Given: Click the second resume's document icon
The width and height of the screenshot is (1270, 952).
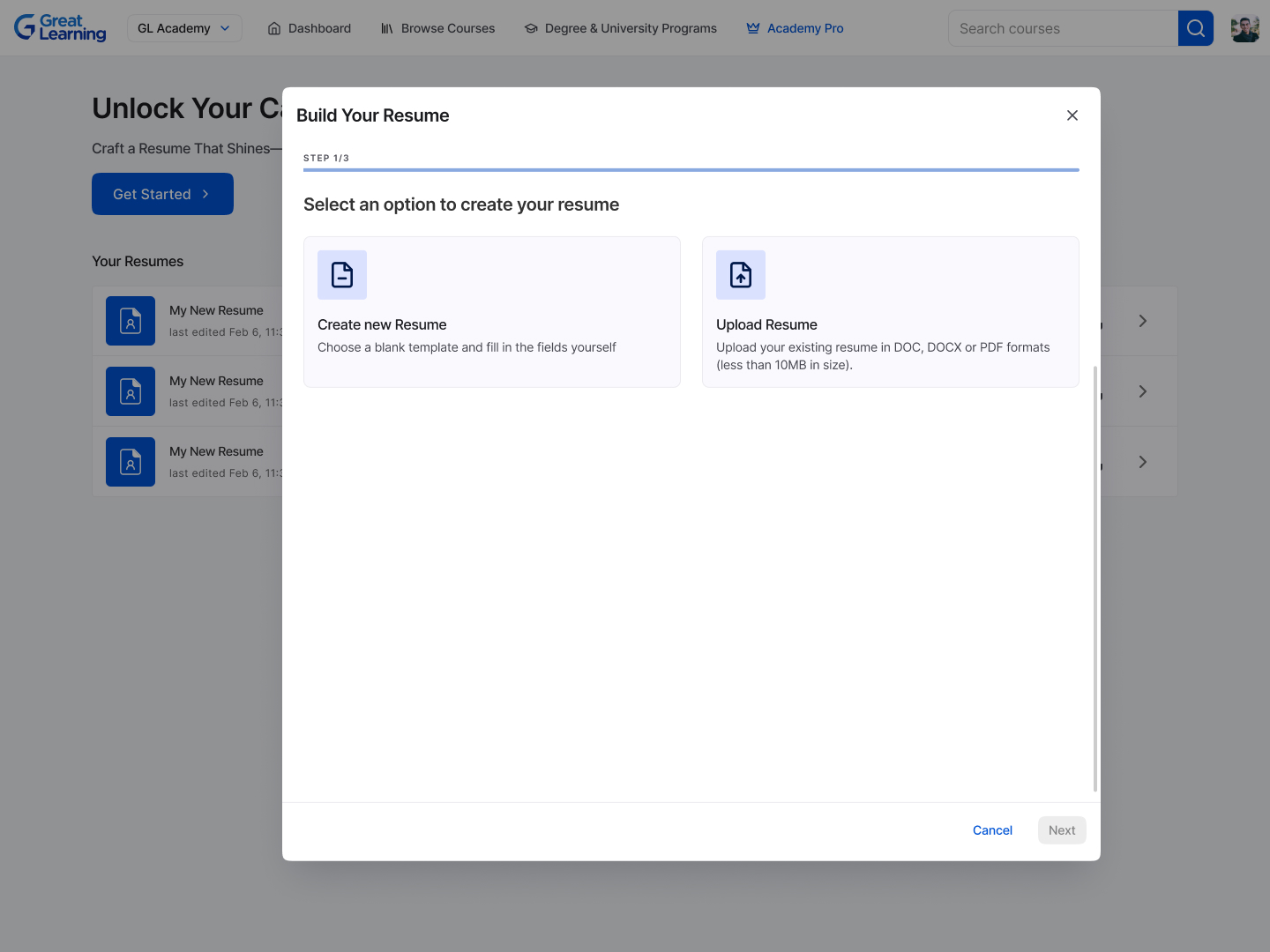Looking at the screenshot, I should click(131, 391).
